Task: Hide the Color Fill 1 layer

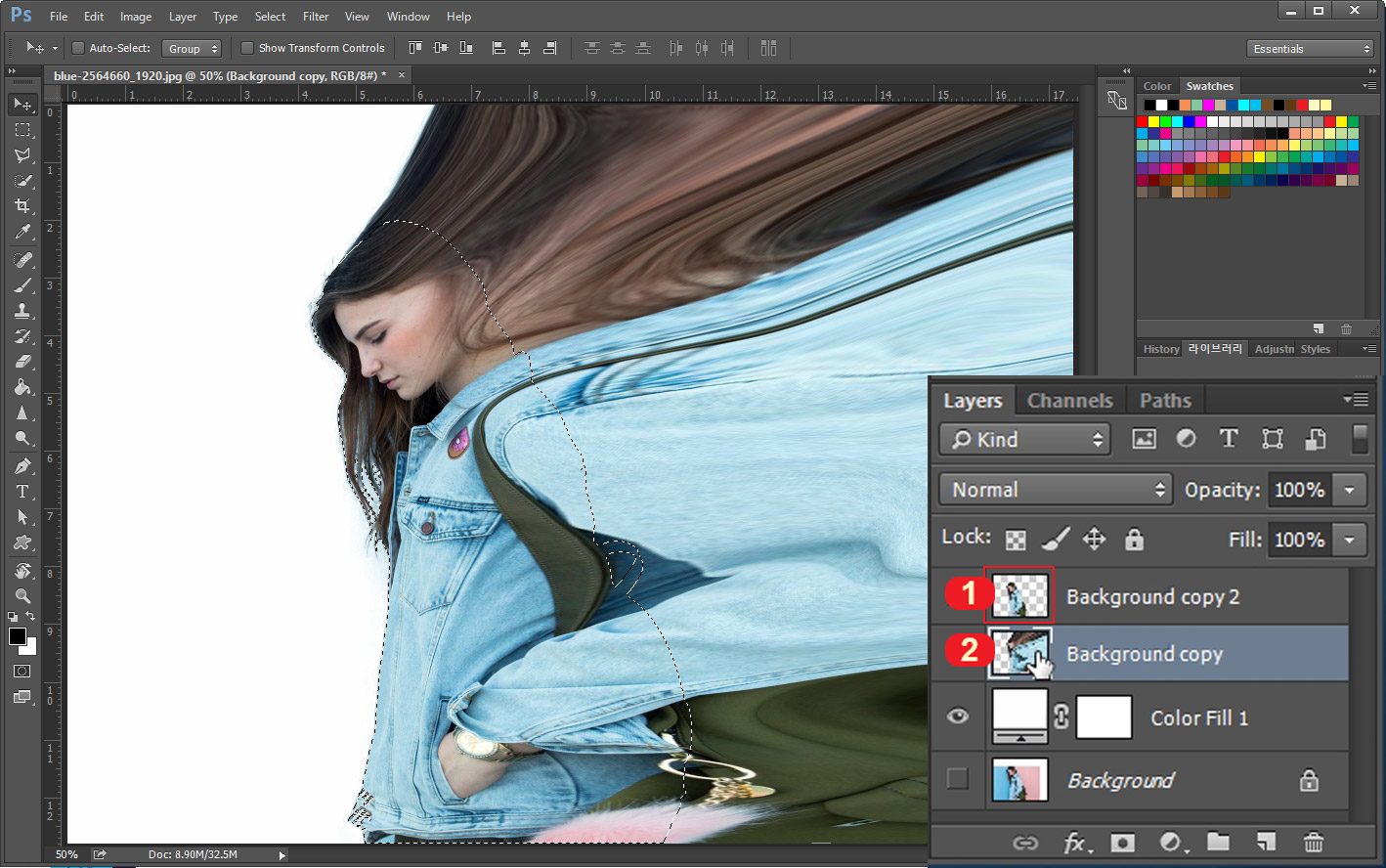Action: pos(958,716)
